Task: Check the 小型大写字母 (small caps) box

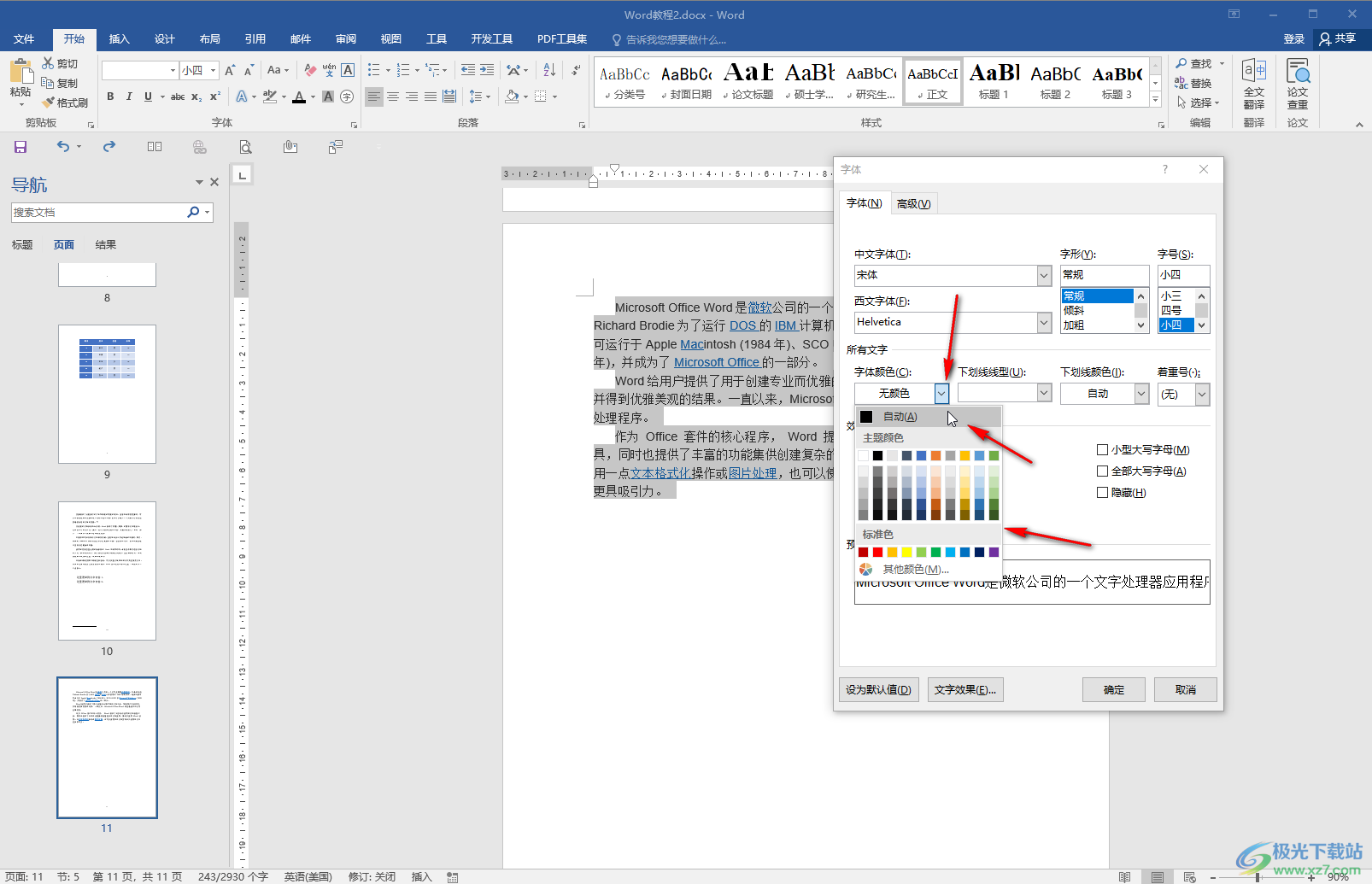Action: pyautogui.click(x=1102, y=449)
